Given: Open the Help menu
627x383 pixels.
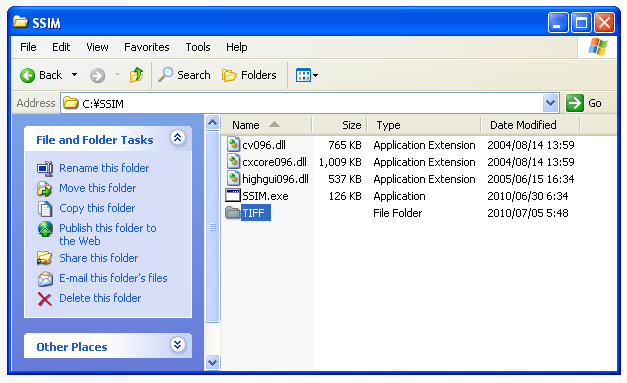Looking at the screenshot, I should click(236, 47).
